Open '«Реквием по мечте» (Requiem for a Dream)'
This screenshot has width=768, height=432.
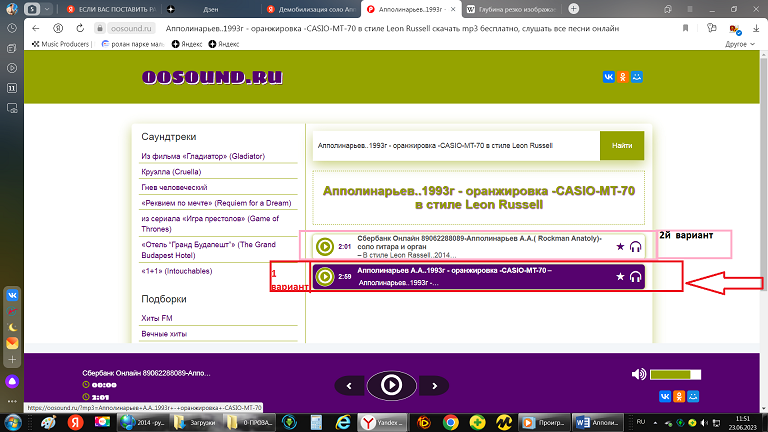pos(216,203)
